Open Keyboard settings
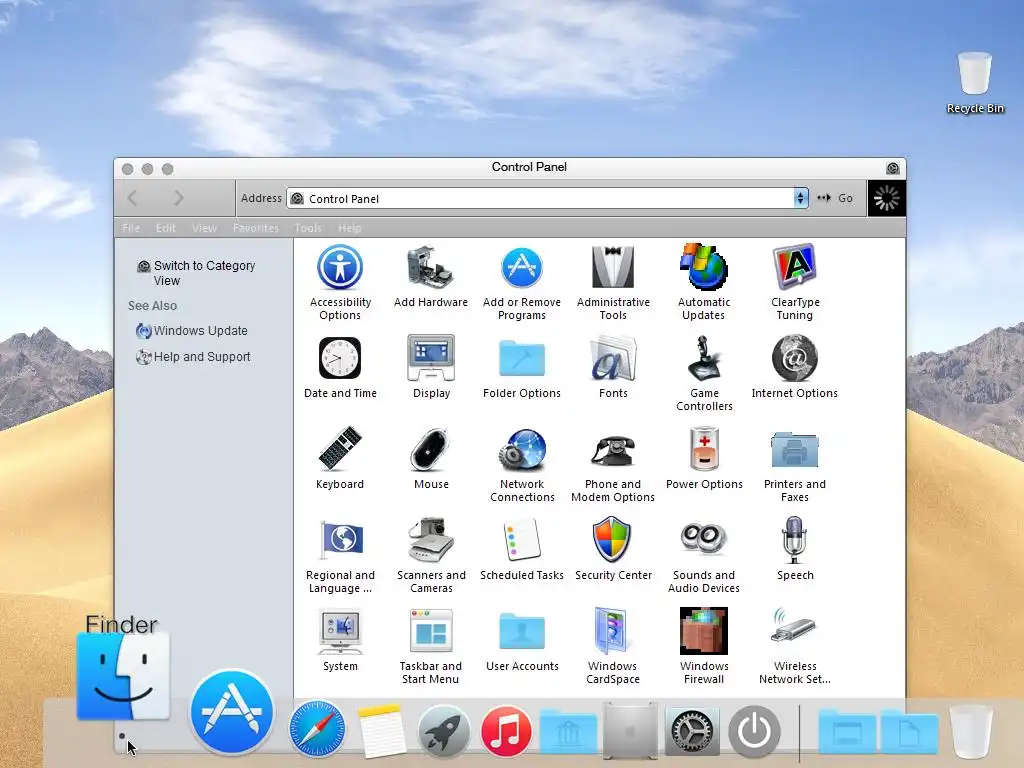 pyautogui.click(x=340, y=457)
